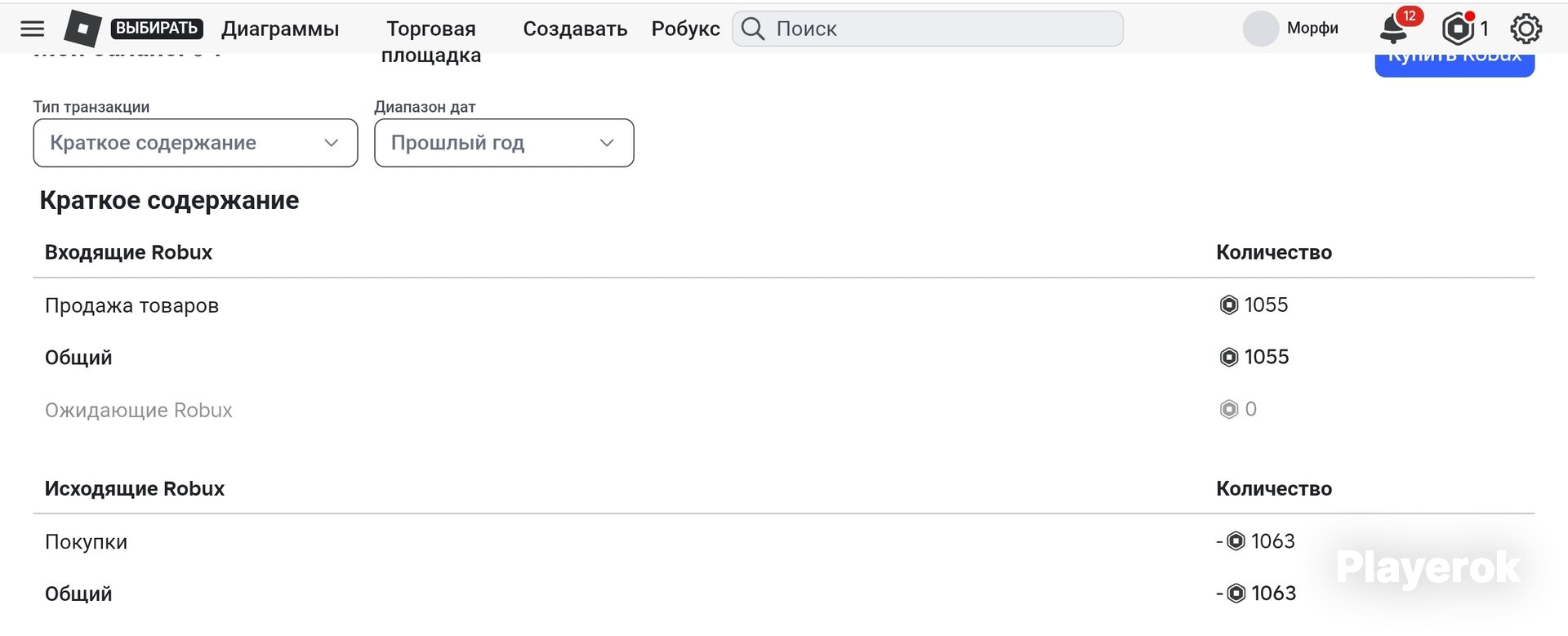Open the hamburger navigation menu
This screenshot has height=636, width=1568.
(x=32, y=29)
